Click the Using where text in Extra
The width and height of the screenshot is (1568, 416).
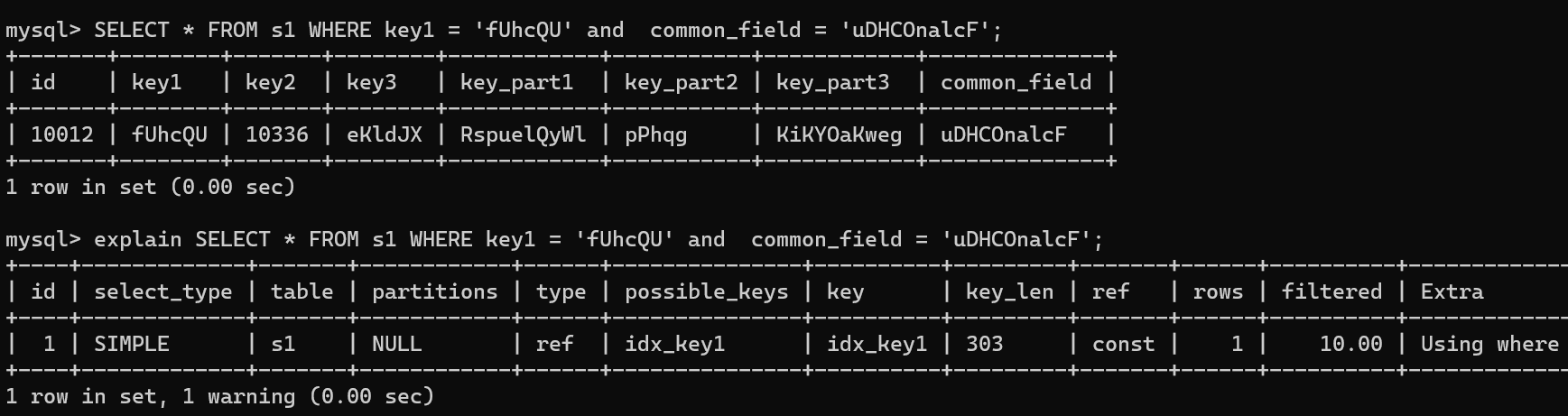[1489, 345]
